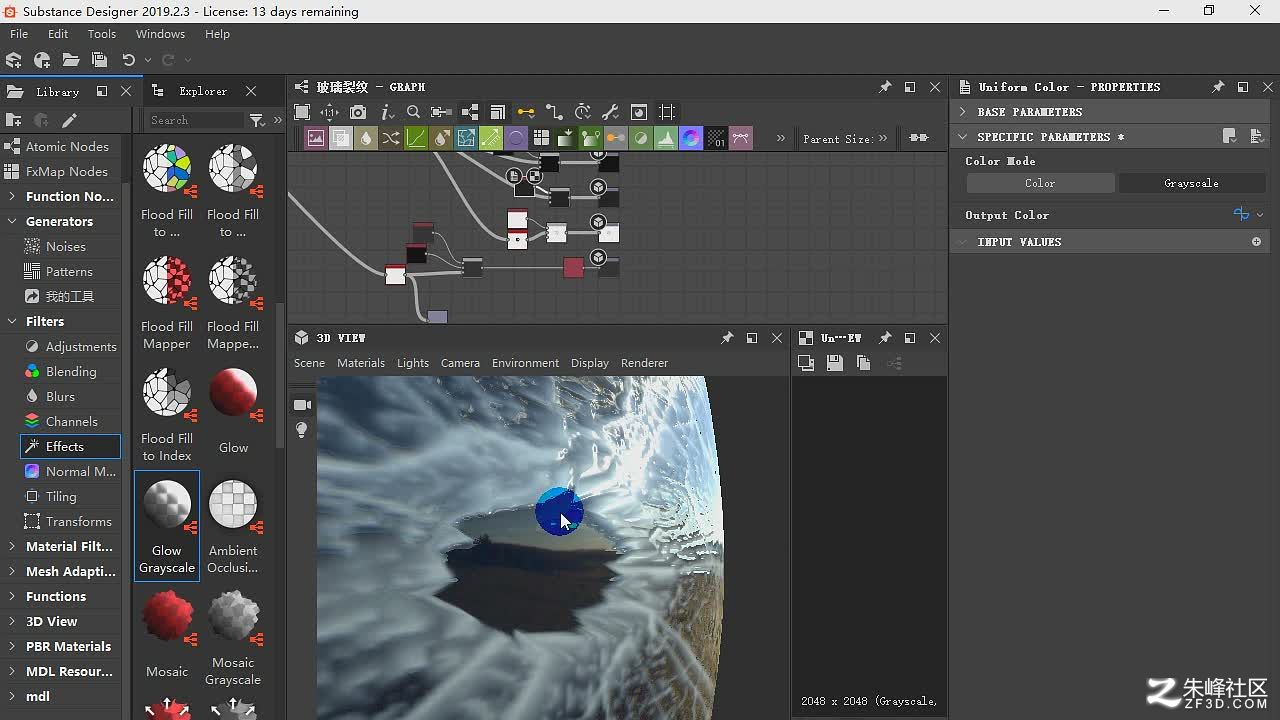Pin the 2D view panel
The image size is (1280, 720).
[885, 338]
